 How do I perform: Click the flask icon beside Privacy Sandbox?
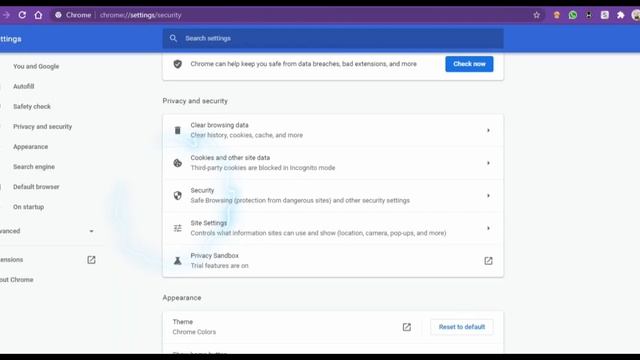point(178,261)
